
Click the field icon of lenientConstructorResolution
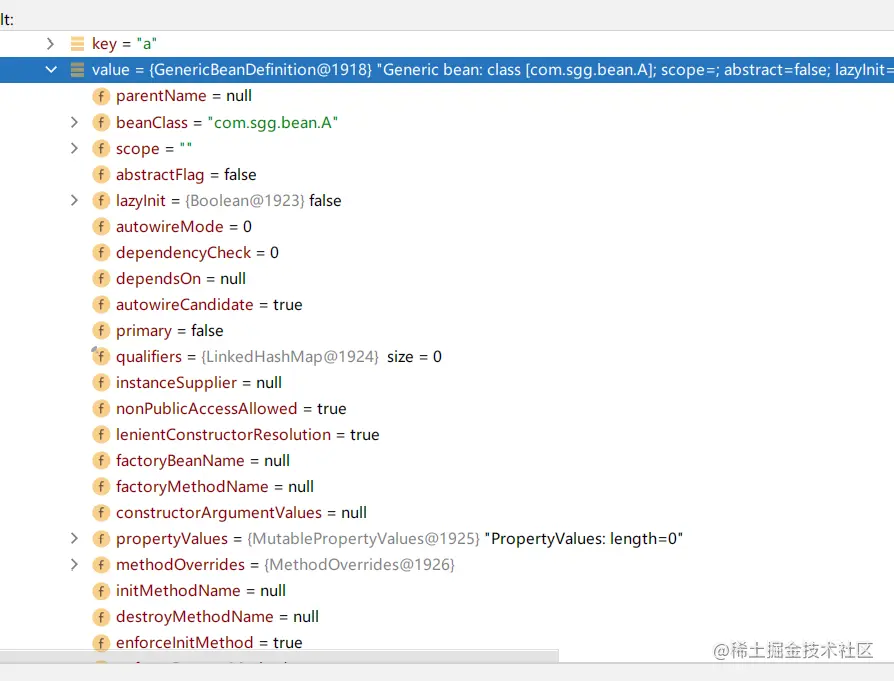[x=101, y=435]
